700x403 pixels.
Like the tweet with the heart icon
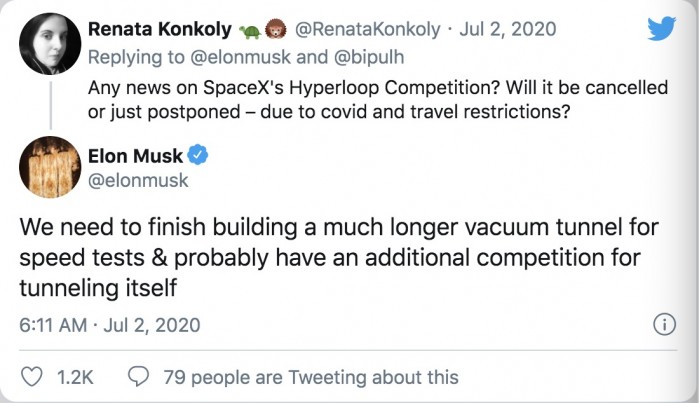tap(33, 377)
